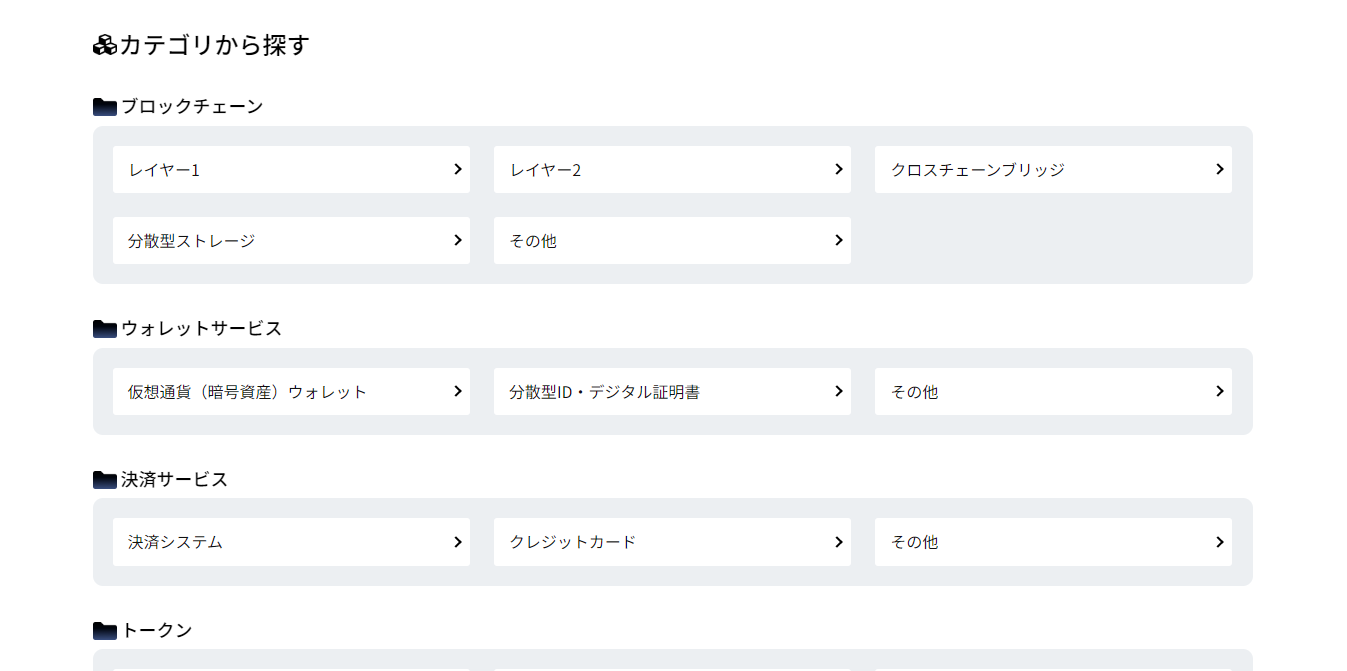1347x671 pixels.
Task: Click the folder icon next to ウォレットサービス
Action: tap(105, 329)
